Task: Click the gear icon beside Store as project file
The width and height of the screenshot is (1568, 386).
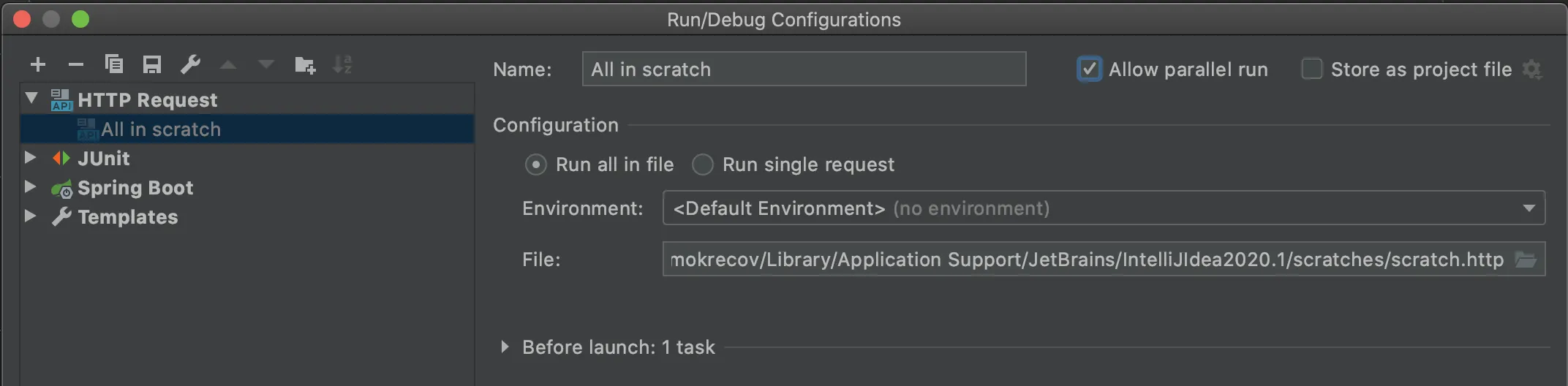Action: click(1531, 69)
